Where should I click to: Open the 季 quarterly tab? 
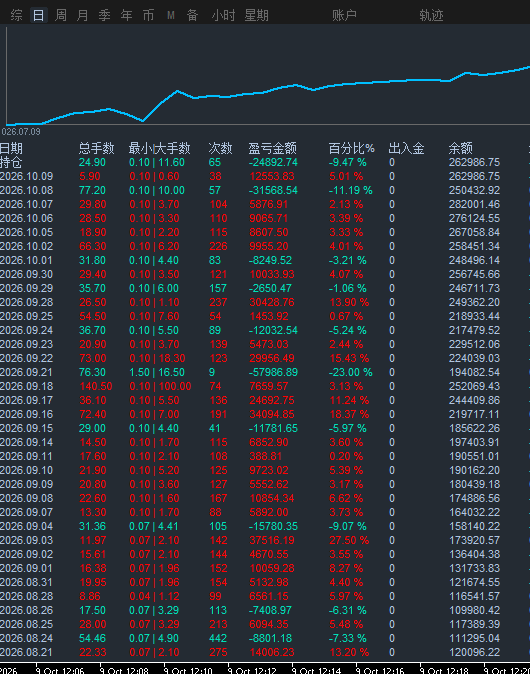(104, 15)
